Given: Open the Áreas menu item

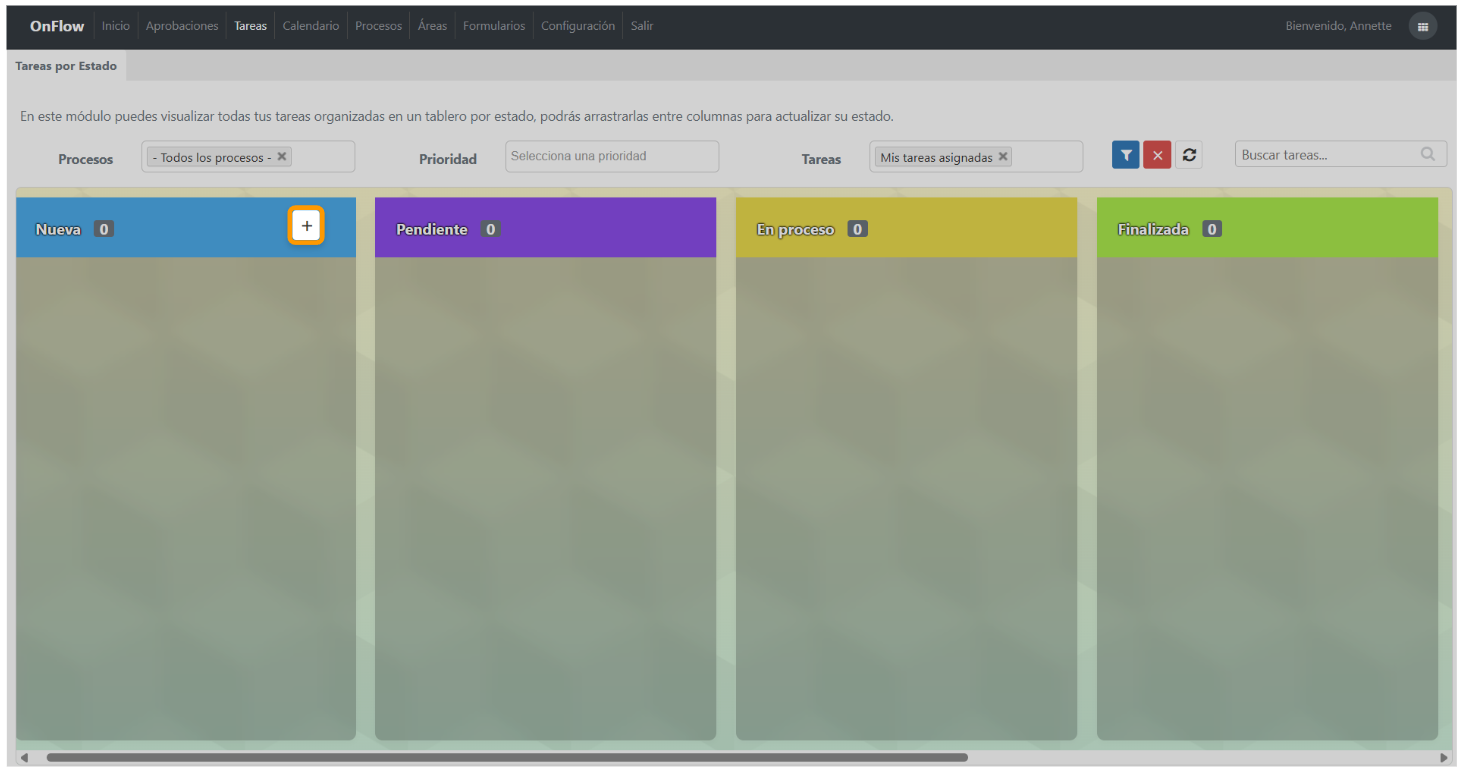Looking at the screenshot, I should (x=432, y=26).
